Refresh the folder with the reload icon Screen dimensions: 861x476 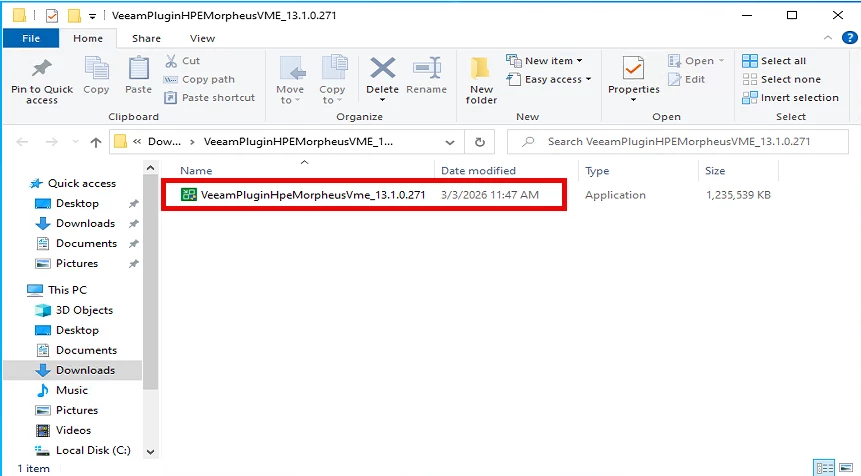(479, 142)
